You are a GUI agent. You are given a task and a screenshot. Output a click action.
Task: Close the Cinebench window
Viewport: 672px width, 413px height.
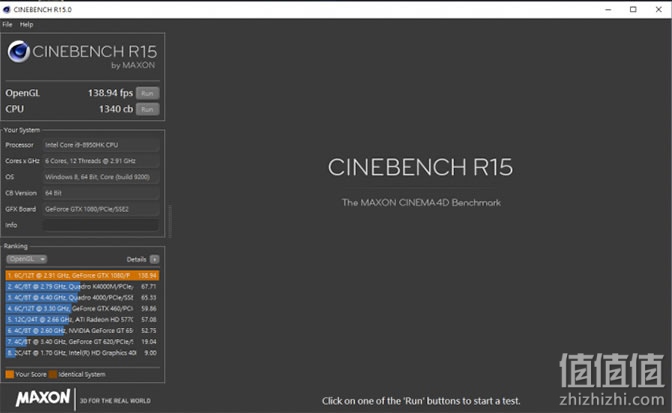(659, 9)
